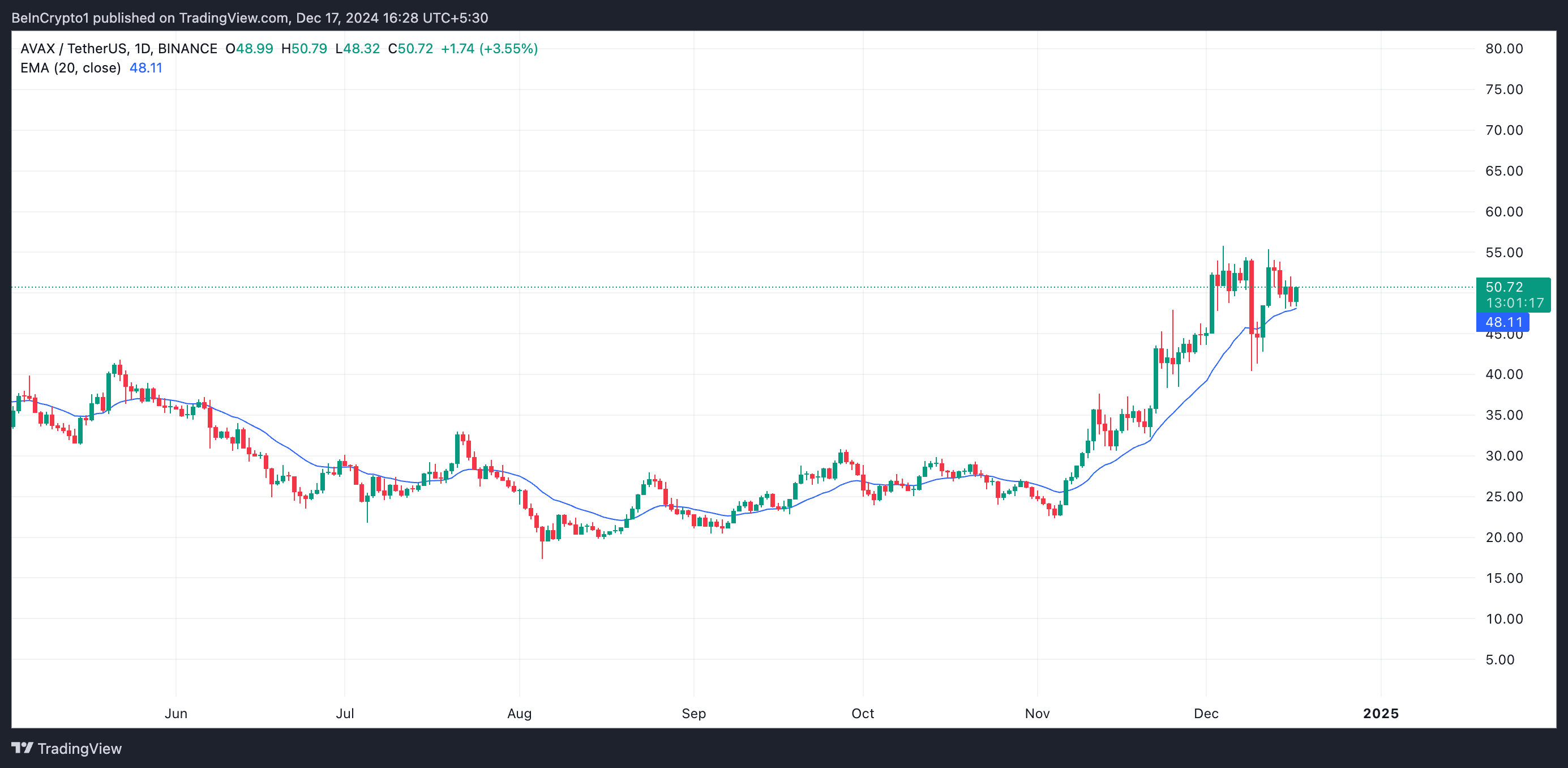Click the TradingView brand text link
The height and width of the screenshot is (768, 1568).
point(79,749)
